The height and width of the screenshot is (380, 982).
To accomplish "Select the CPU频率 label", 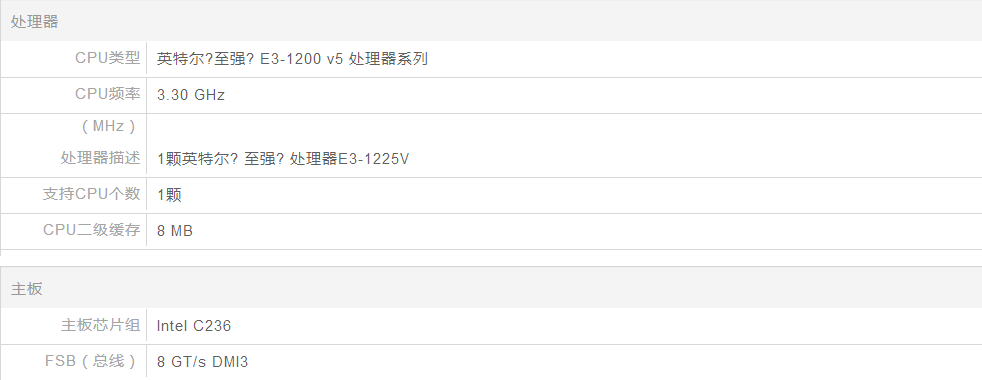I will point(108,94).
